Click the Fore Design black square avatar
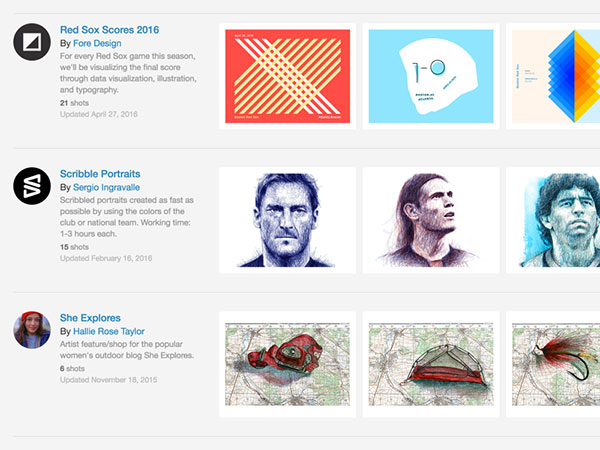The height and width of the screenshot is (450, 600). click(32, 42)
